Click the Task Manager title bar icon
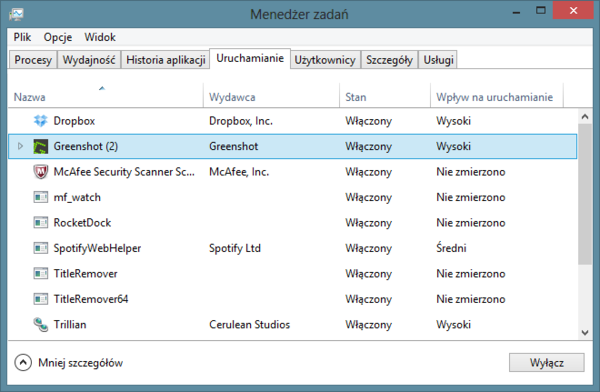Viewport: 600px width, 392px height. coord(16,15)
